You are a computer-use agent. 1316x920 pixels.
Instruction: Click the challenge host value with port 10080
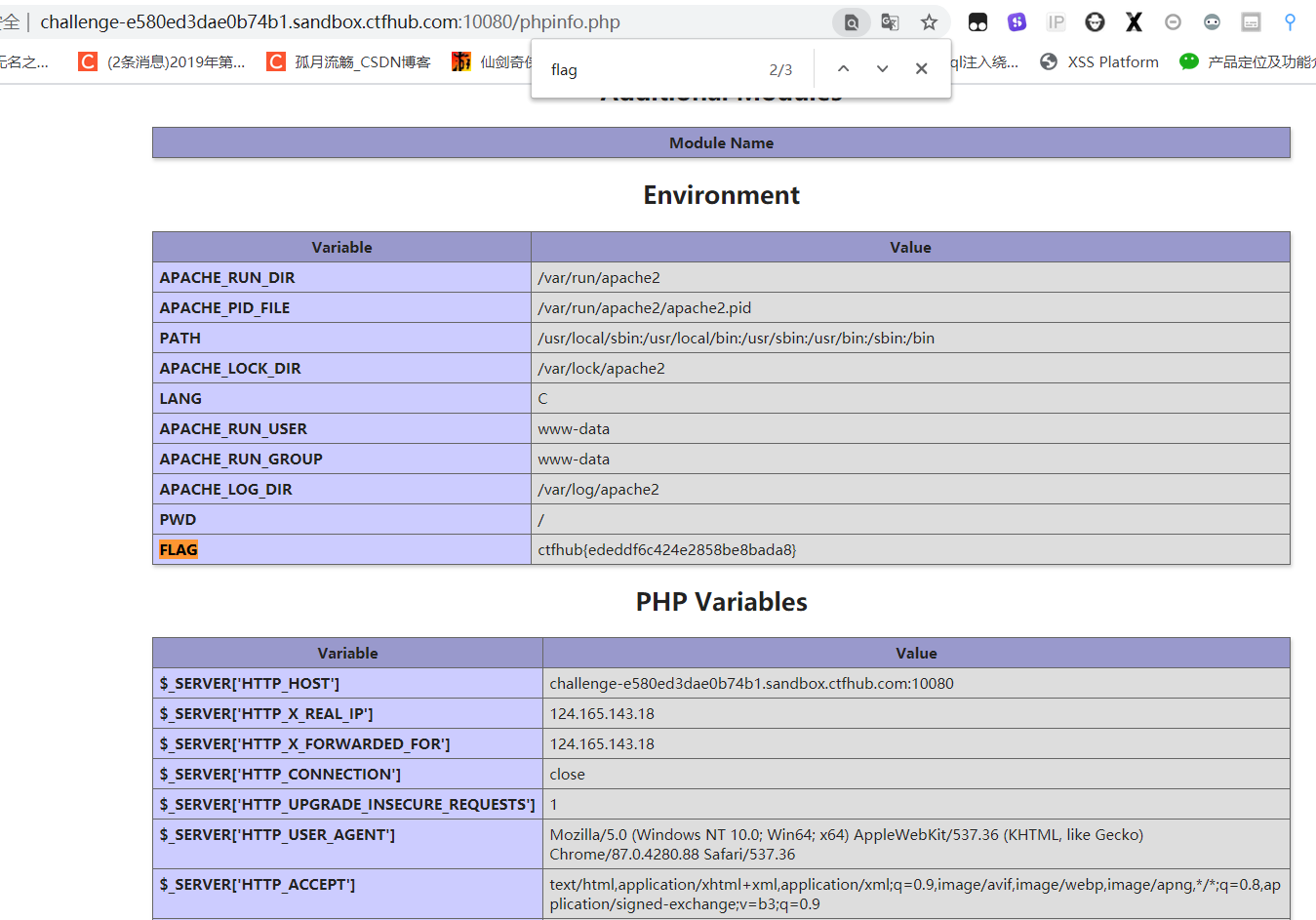751,683
